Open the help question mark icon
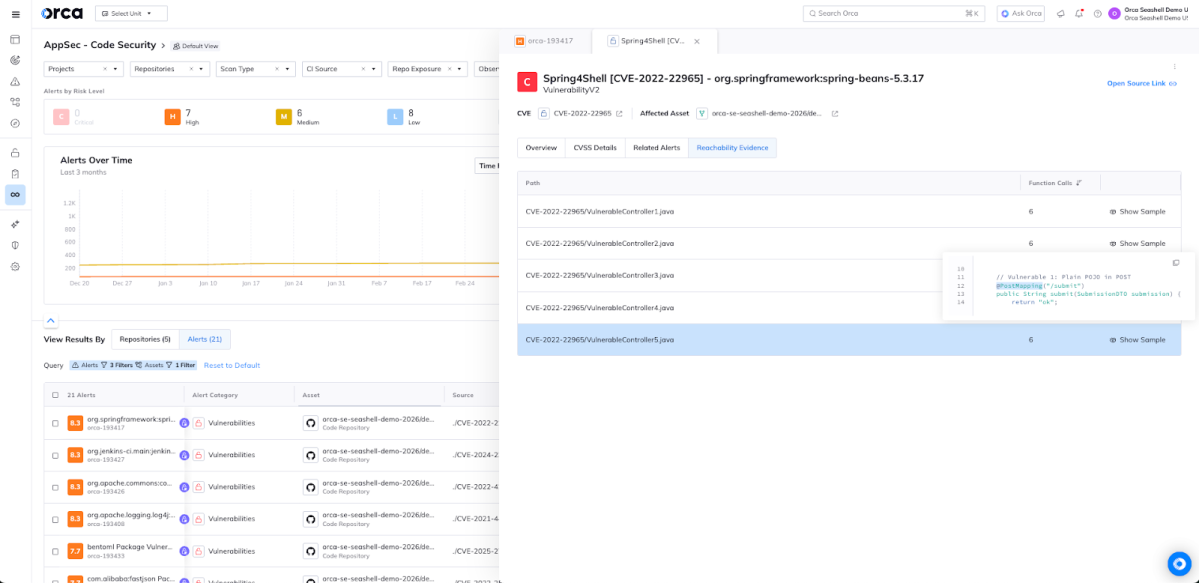Screen dimensions: 1199x583 pos(1097,13)
